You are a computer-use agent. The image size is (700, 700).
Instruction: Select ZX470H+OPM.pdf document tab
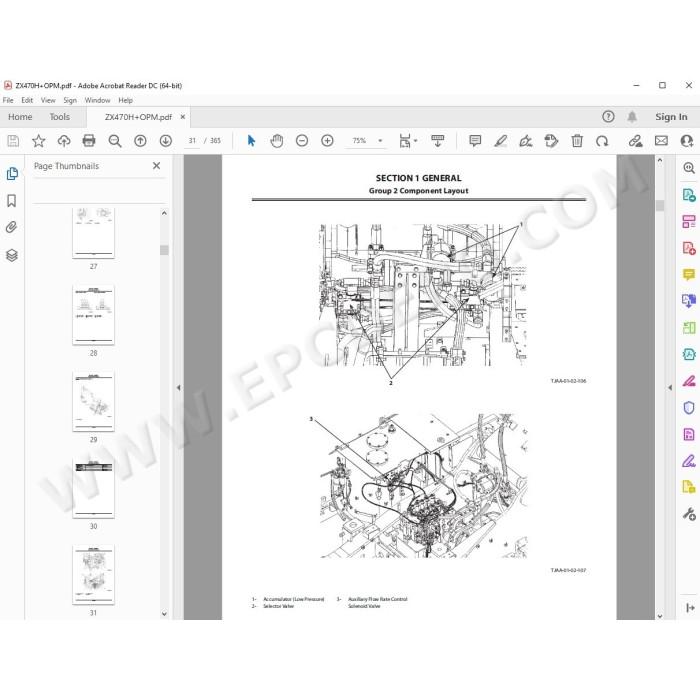tap(138, 117)
